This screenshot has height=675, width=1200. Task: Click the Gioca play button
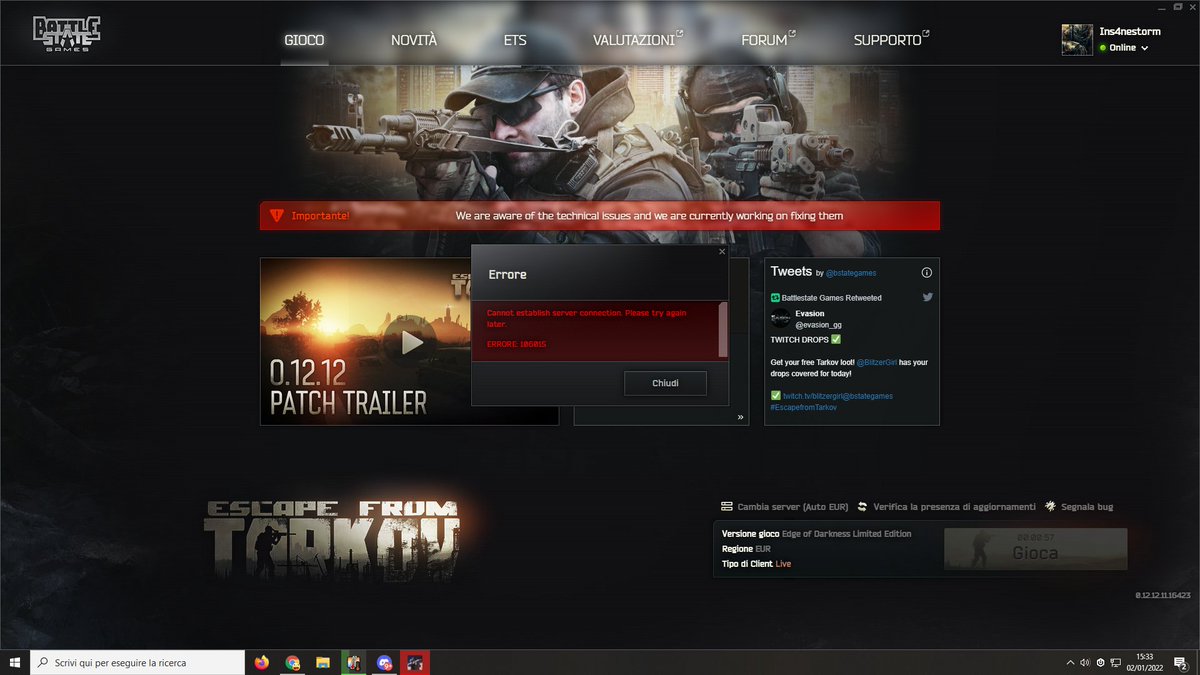[1035, 549]
